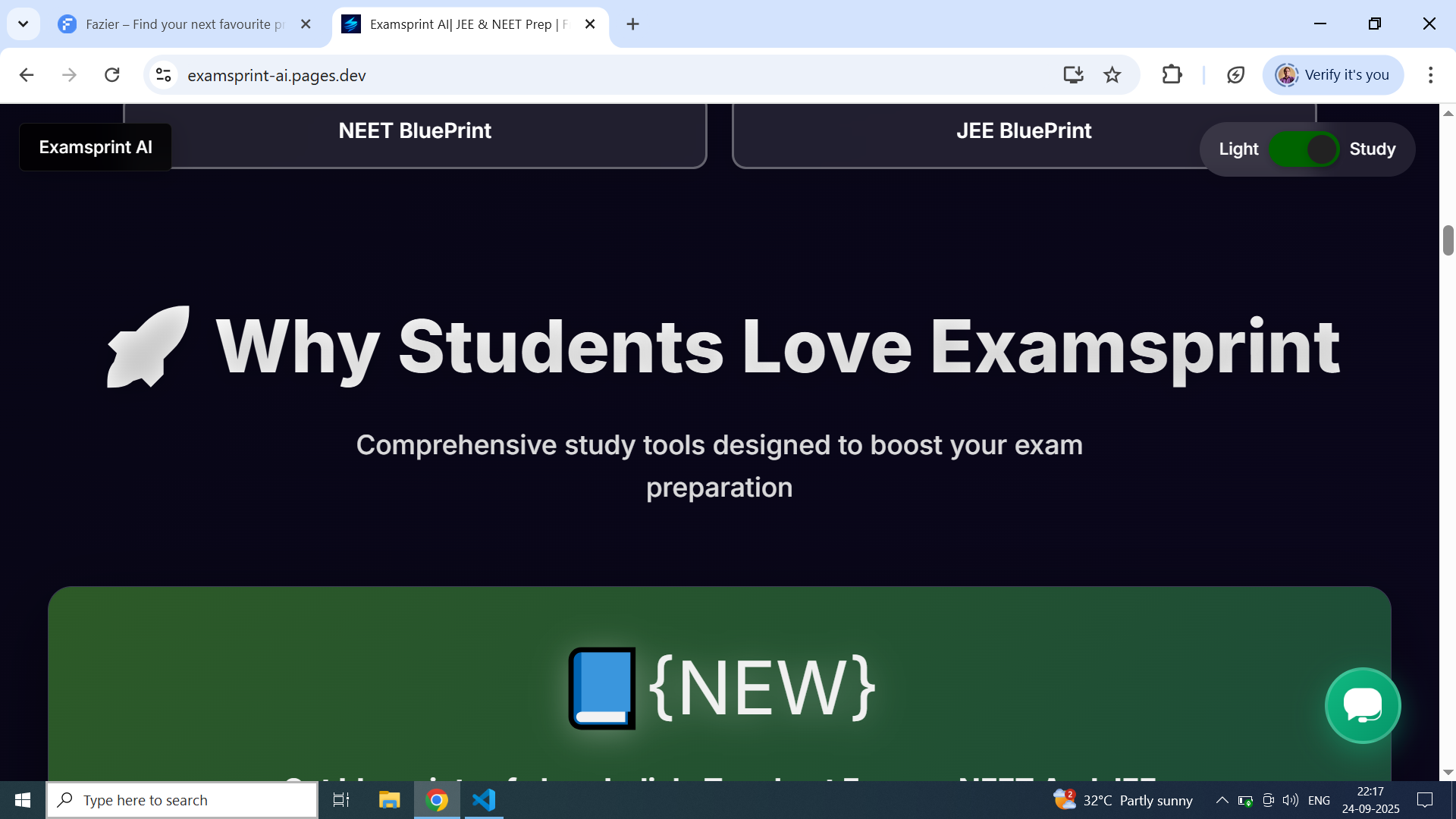The height and width of the screenshot is (819, 1456).
Task: View site information icon
Action: [x=164, y=75]
